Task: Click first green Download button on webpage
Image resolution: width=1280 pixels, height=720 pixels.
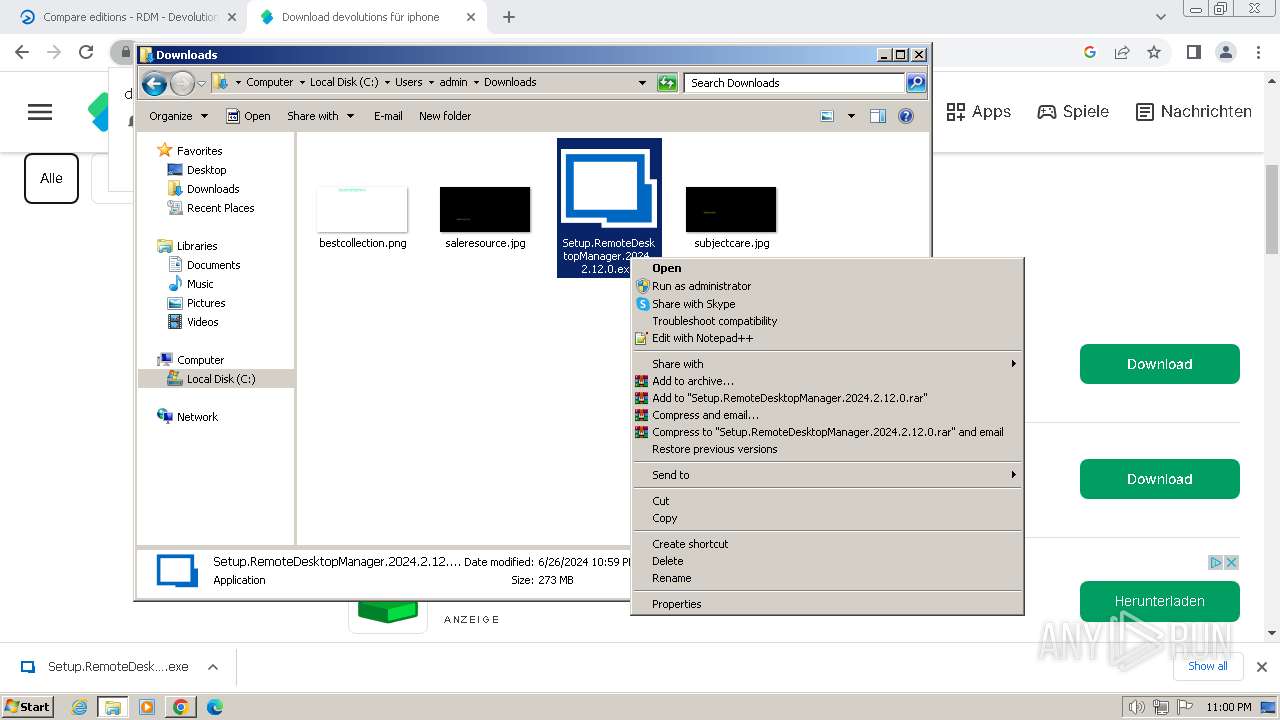Action: (x=1159, y=364)
